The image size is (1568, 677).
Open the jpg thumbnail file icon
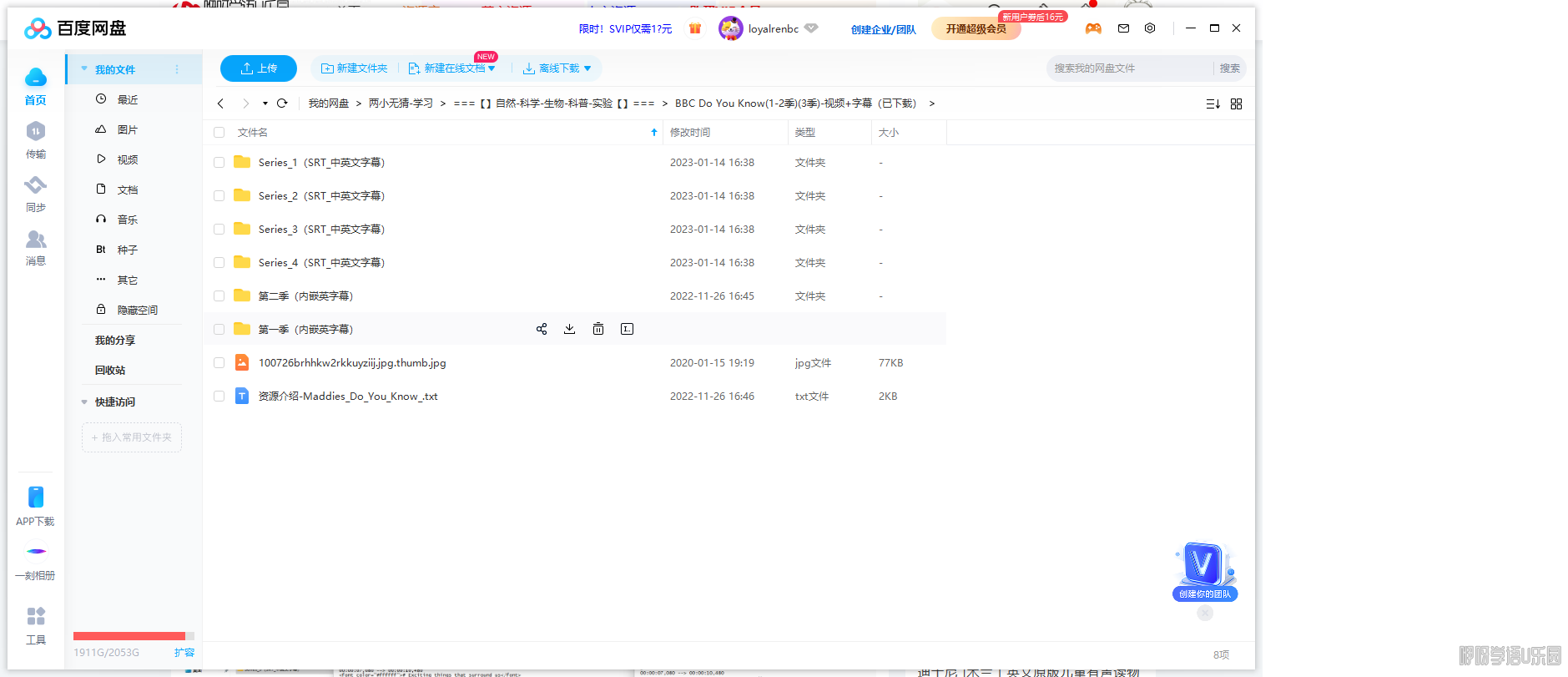click(x=242, y=362)
